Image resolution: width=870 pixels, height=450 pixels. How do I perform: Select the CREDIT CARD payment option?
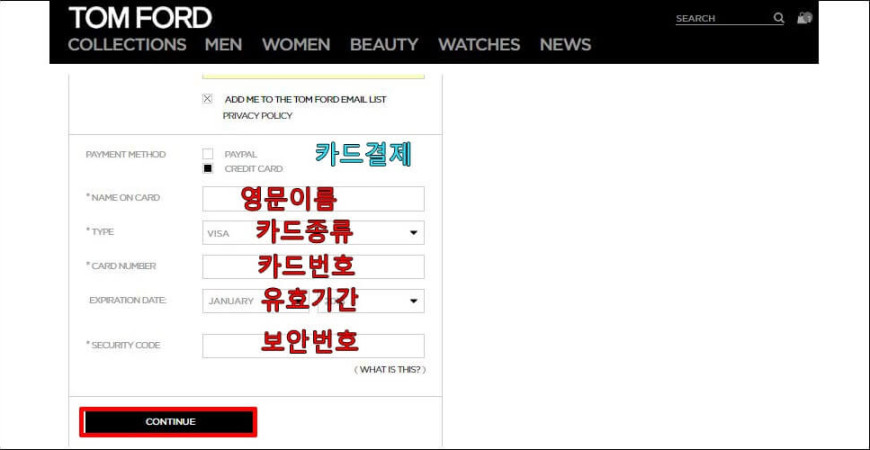208,169
